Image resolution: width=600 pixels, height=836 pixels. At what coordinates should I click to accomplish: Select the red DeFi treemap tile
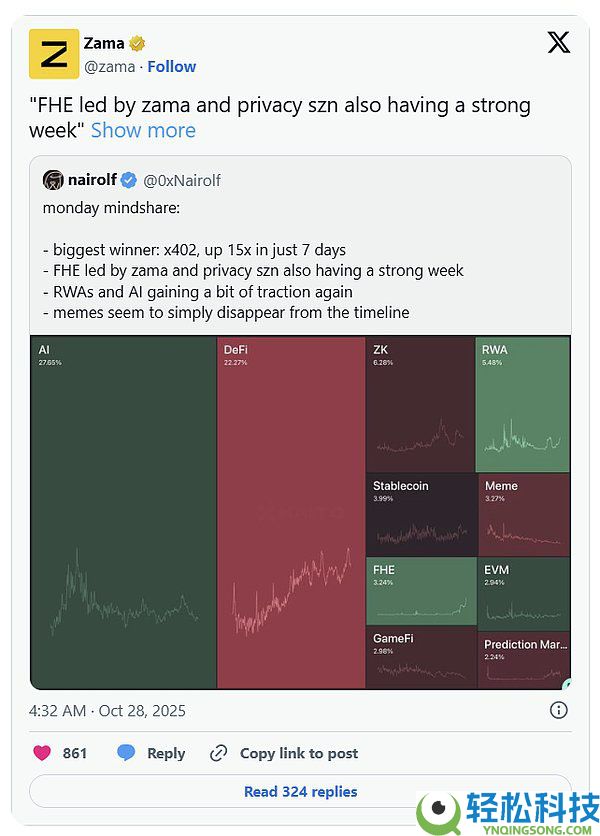point(291,512)
